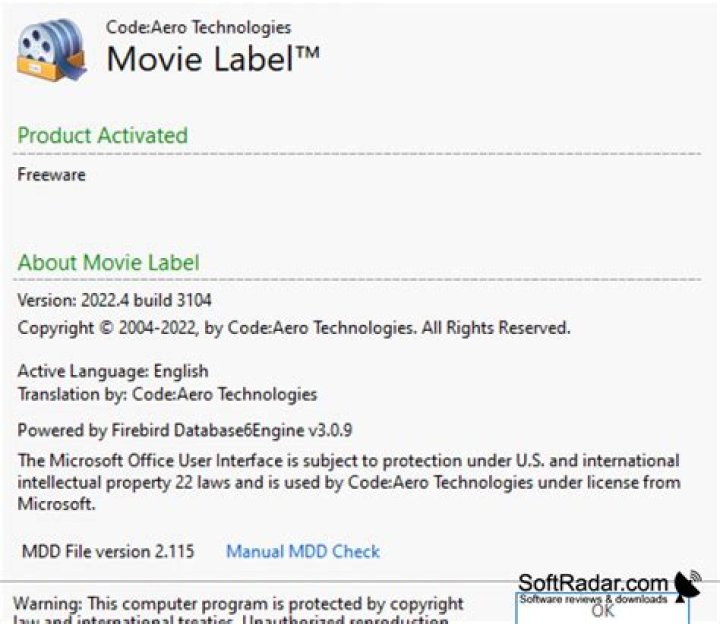Select the About Movie Label heading

tap(108, 263)
